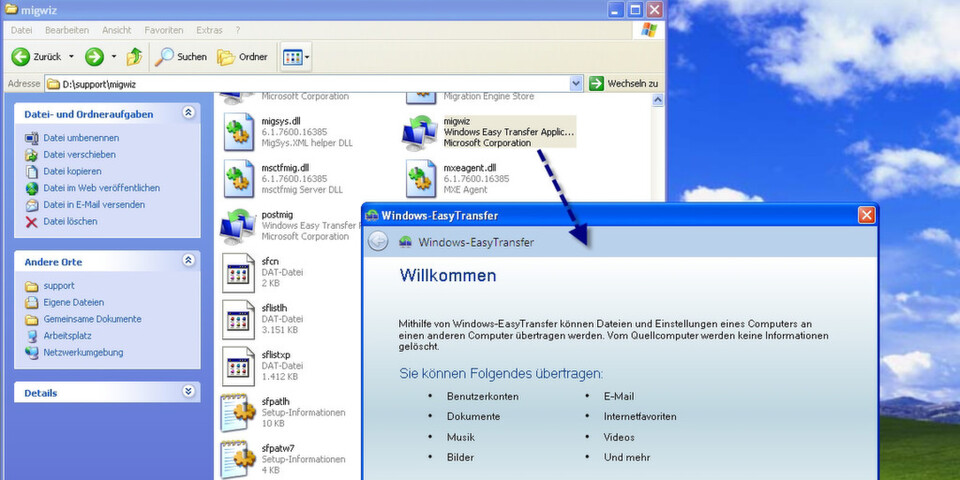The image size is (960, 480).
Task: Open the Extras menu
Action: tap(209, 30)
